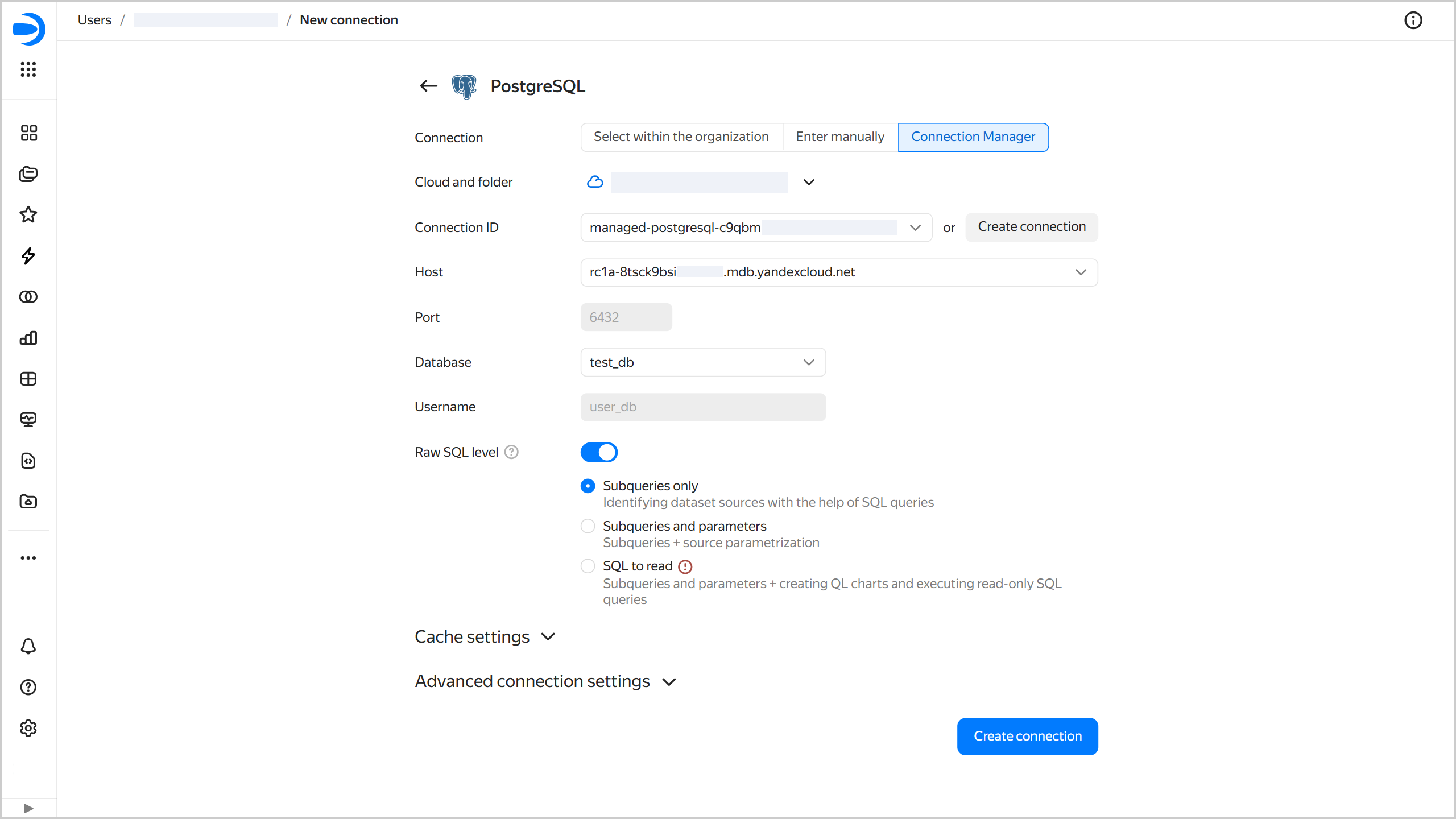This screenshot has height=819, width=1456.
Task: Open the editor code file icon
Action: (28, 461)
